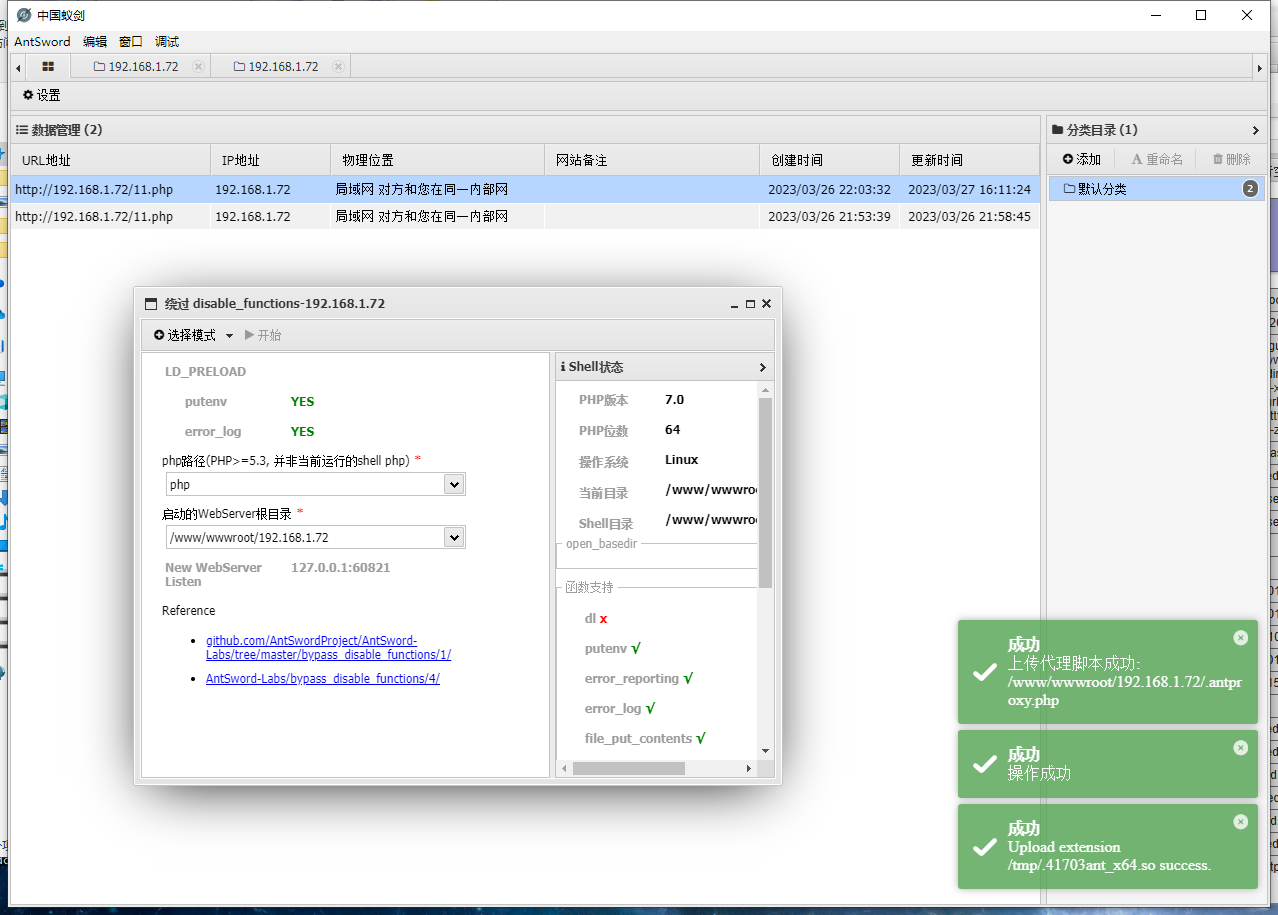
Task: Select the cell 2023/03/26 22:03:32
Action: coord(829,189)
